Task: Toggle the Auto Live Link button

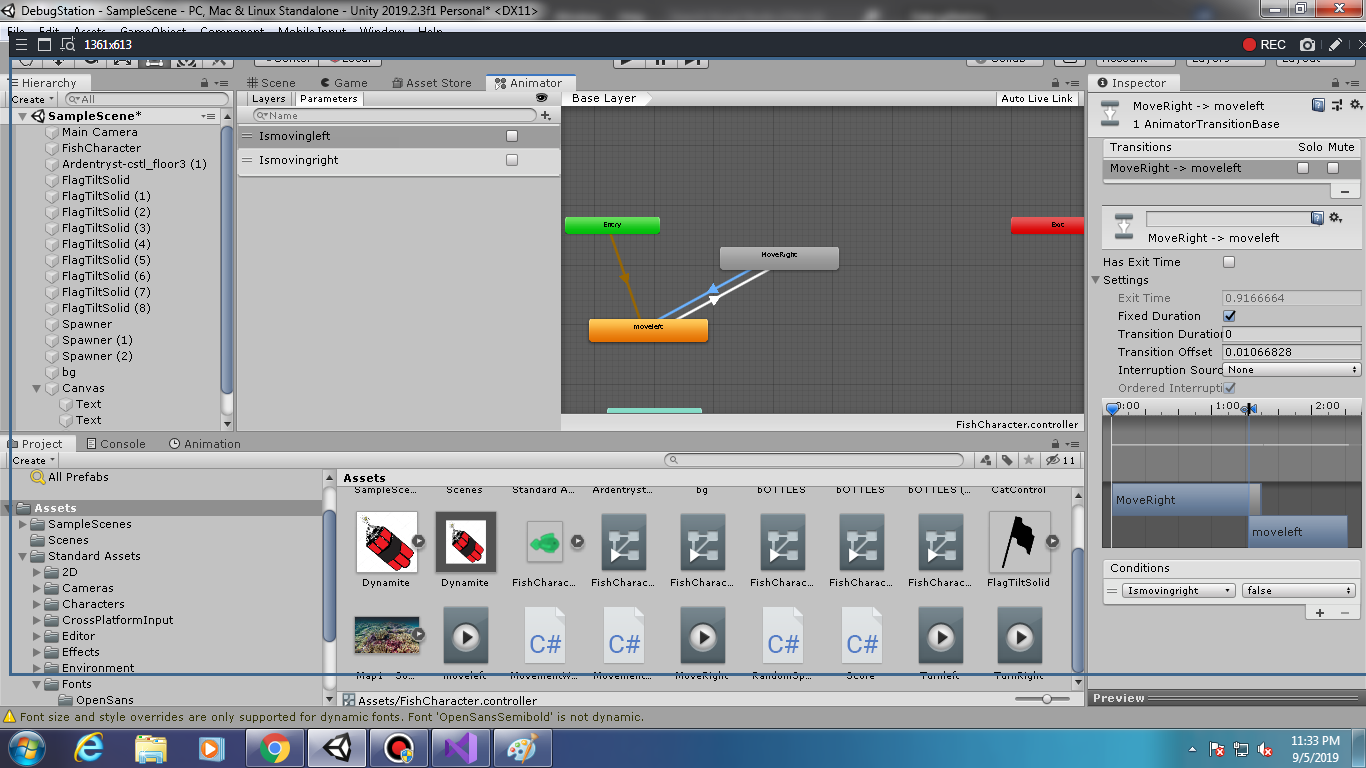Action: [1037, 99]
